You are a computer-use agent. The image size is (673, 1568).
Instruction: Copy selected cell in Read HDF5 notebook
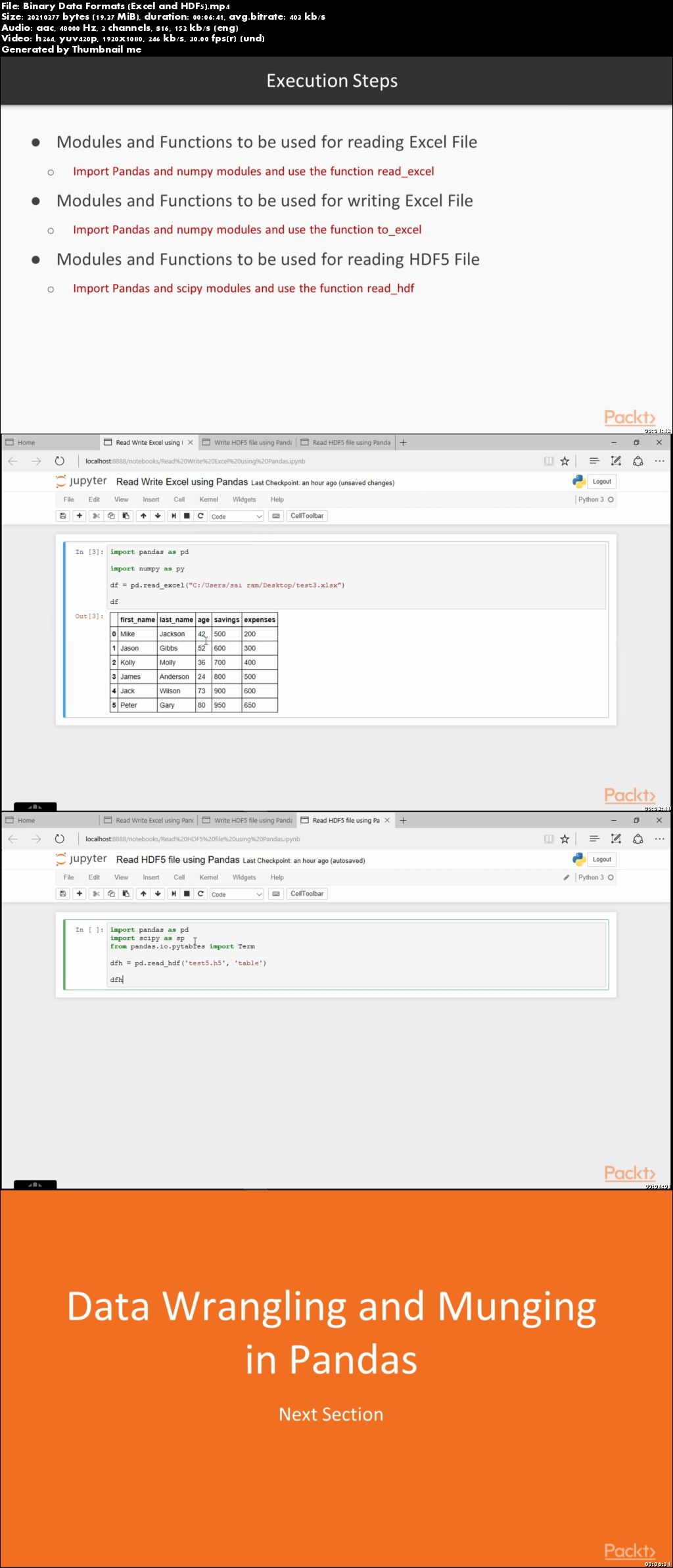pos(111,894)
